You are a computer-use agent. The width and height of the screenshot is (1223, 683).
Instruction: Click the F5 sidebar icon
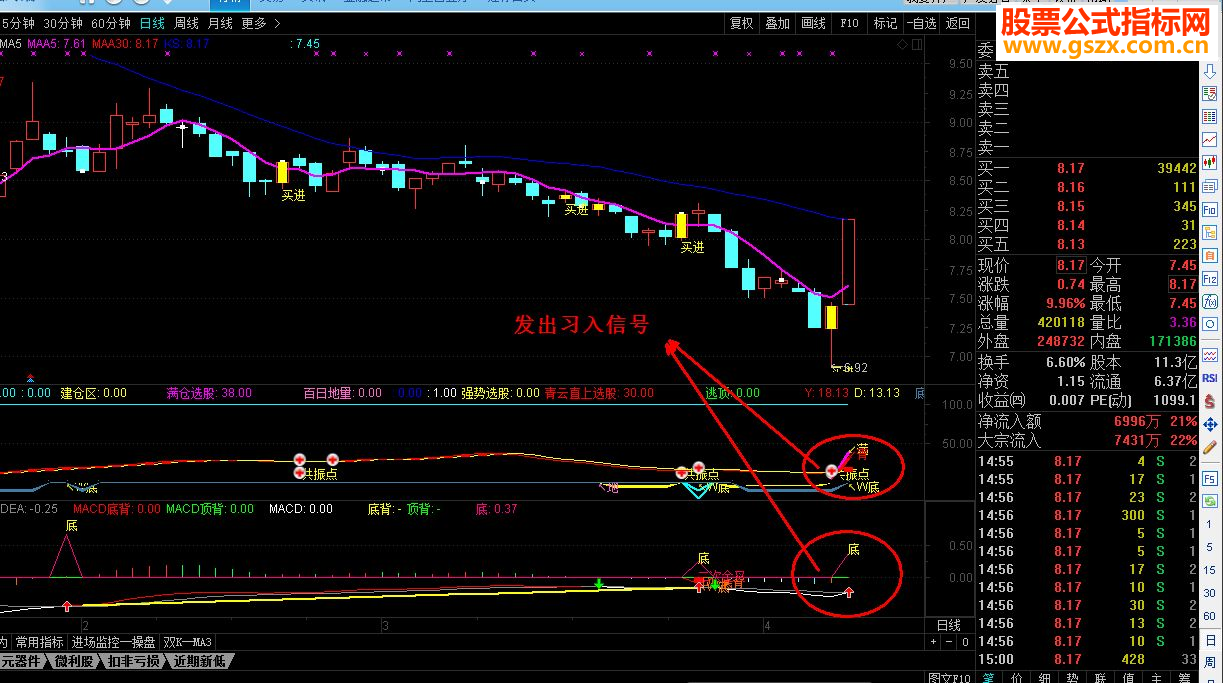pyautogui.click(x=1209, y=478)
